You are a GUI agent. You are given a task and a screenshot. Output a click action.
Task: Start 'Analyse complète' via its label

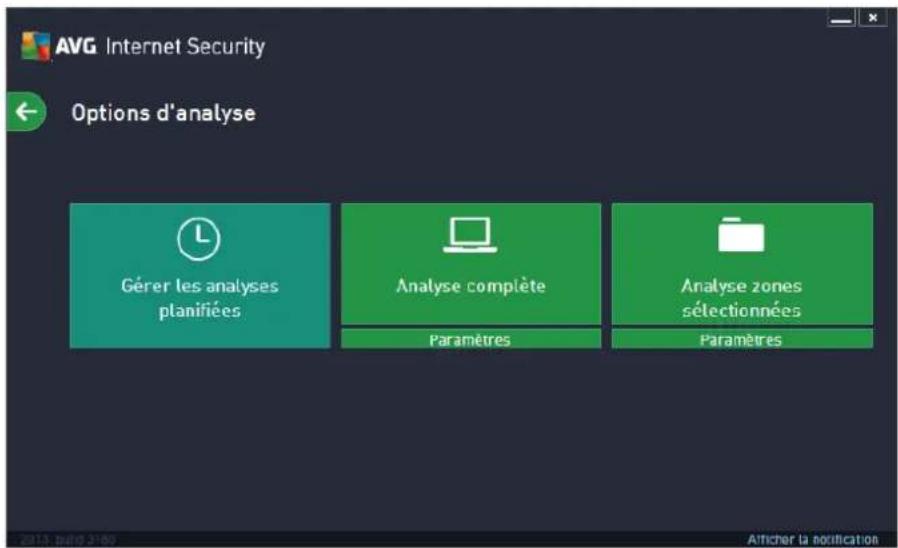[471, 286]
